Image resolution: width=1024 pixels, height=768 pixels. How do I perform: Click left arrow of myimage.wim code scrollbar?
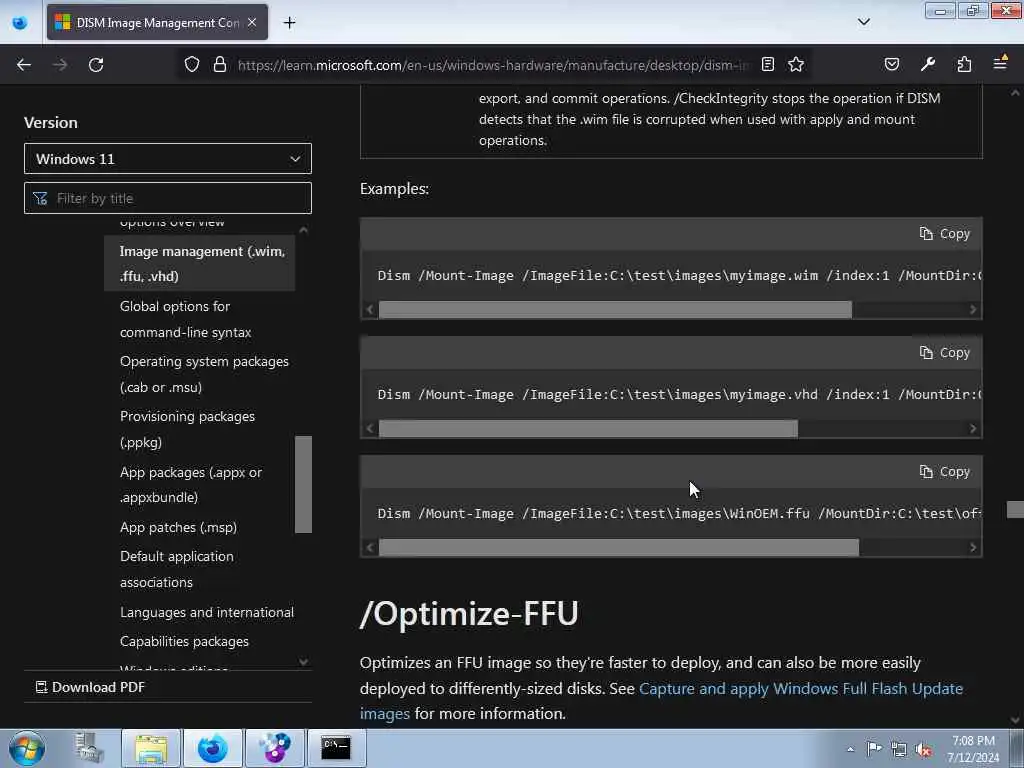(370, 310)
